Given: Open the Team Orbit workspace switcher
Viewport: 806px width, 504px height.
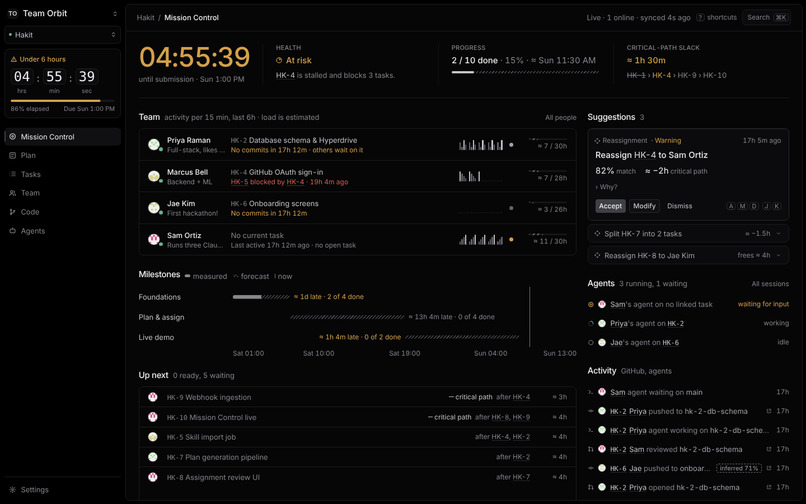Looking at the screenshot, I should tap(62, 13).
